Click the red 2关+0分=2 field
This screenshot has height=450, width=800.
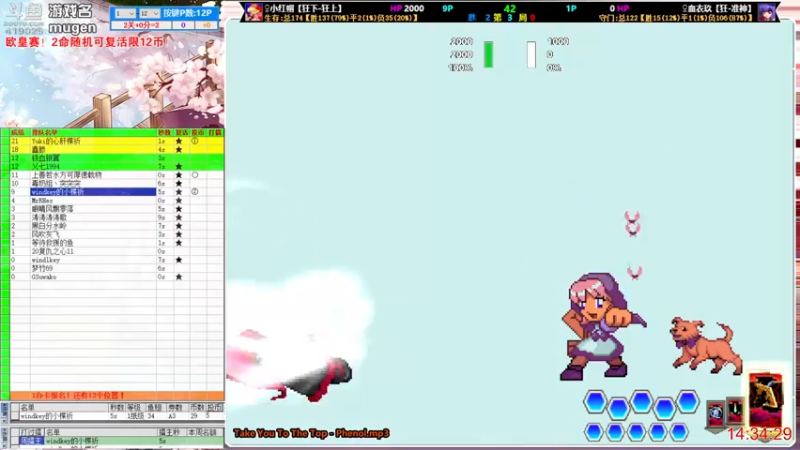[141, 25]
